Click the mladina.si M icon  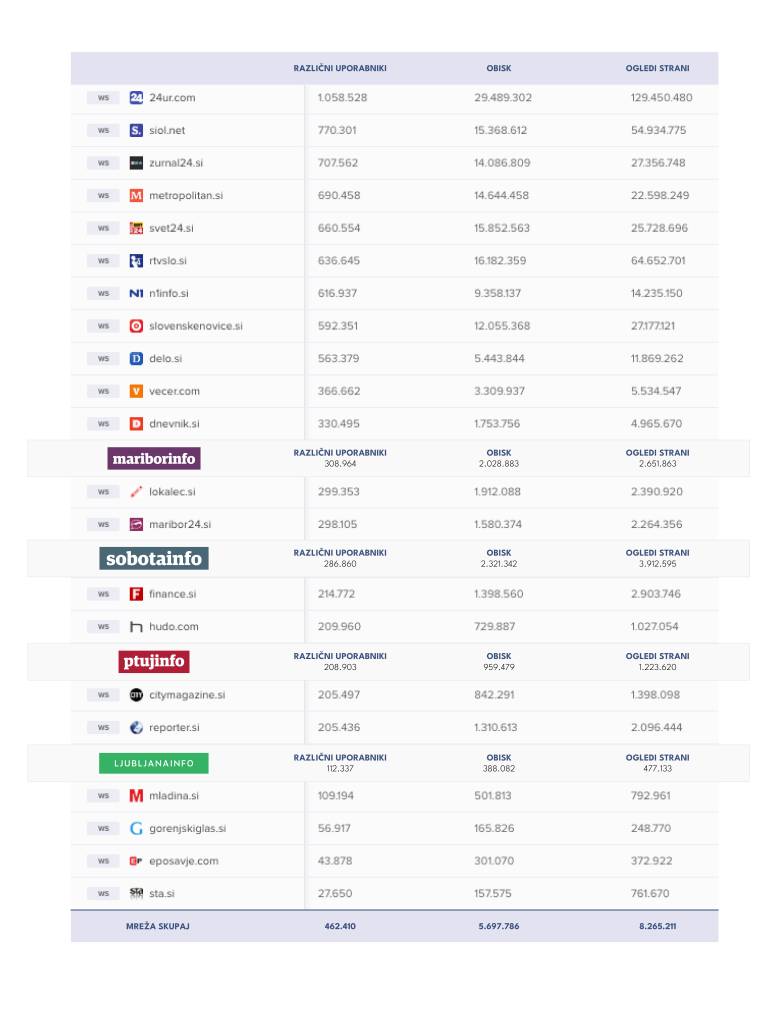(137, 796)
